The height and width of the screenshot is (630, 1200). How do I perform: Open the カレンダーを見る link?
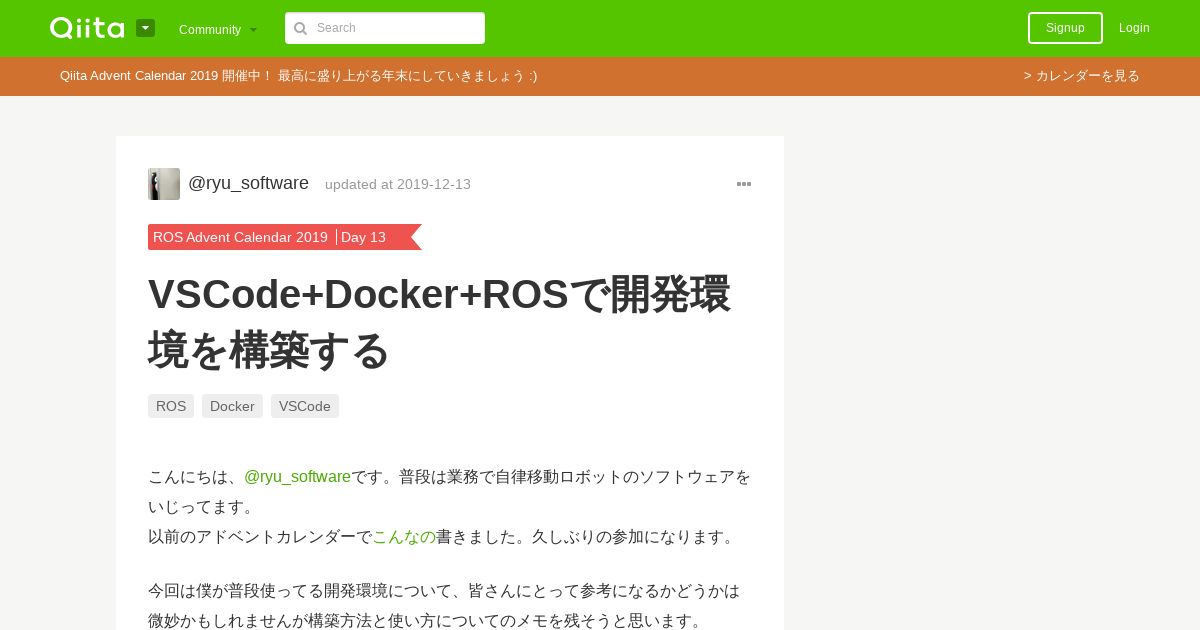[x=1081, y=76]
